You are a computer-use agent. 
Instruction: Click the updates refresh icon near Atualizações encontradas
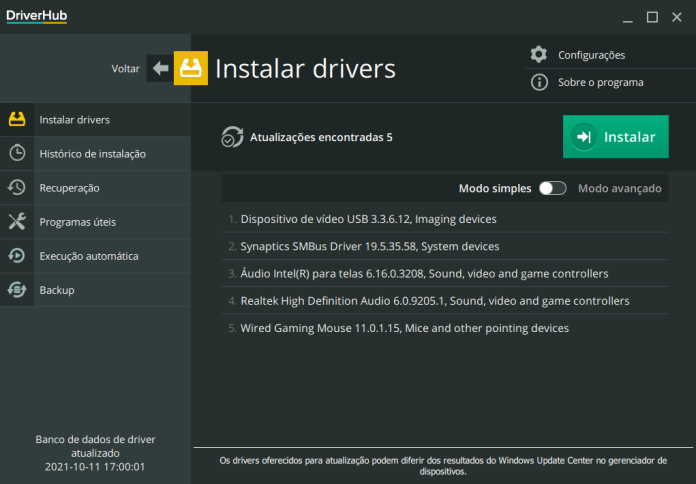tap(232, 137)
